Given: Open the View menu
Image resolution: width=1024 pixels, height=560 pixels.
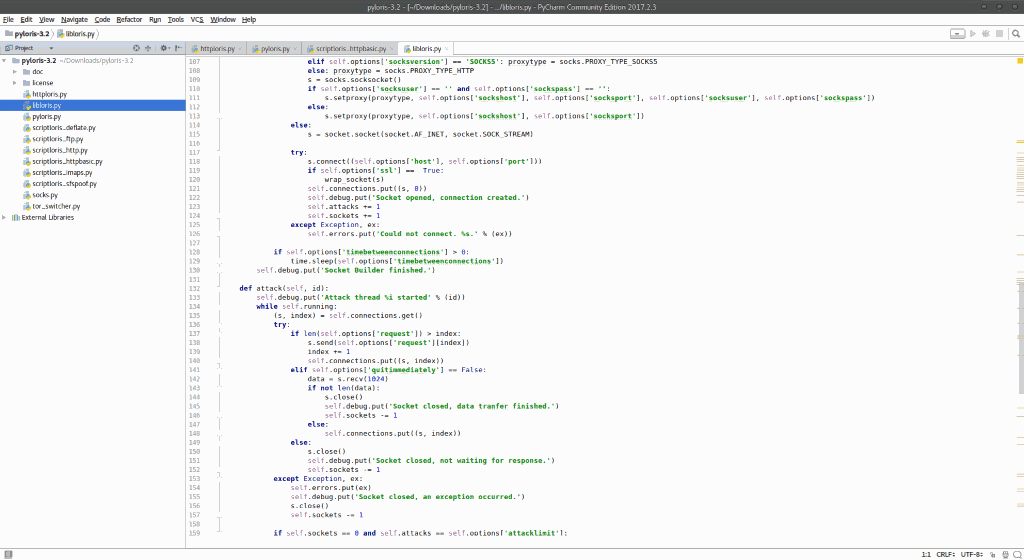Looking at the screenshot, I should coord(46,20).
